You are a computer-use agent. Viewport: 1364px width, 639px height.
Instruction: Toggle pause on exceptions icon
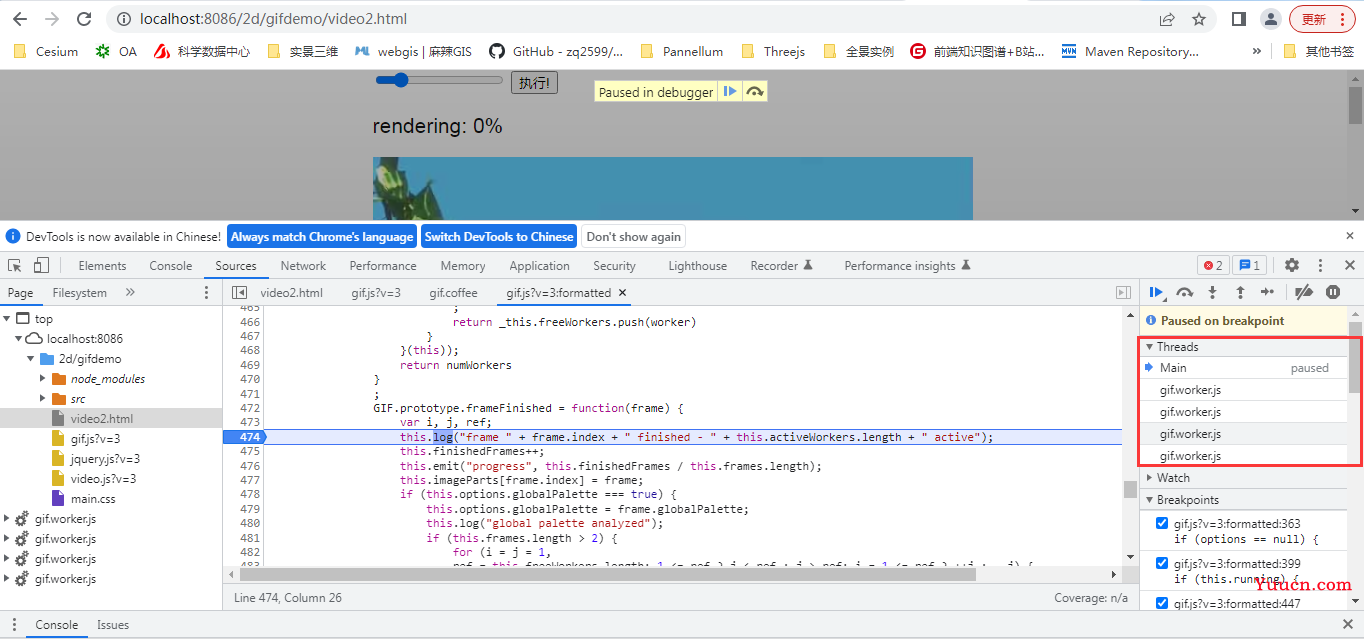1333,292
